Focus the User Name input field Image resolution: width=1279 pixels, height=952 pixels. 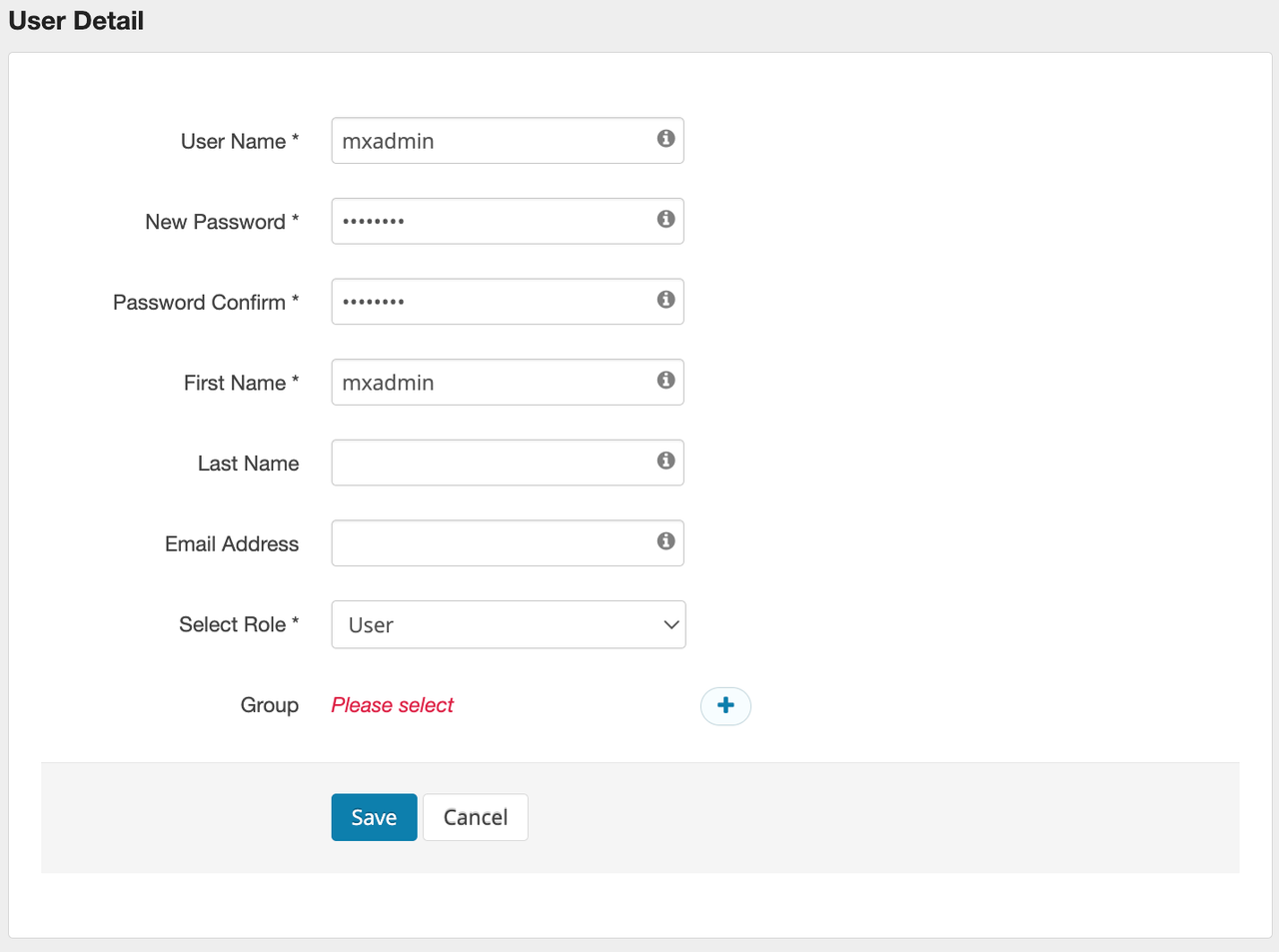508,141
